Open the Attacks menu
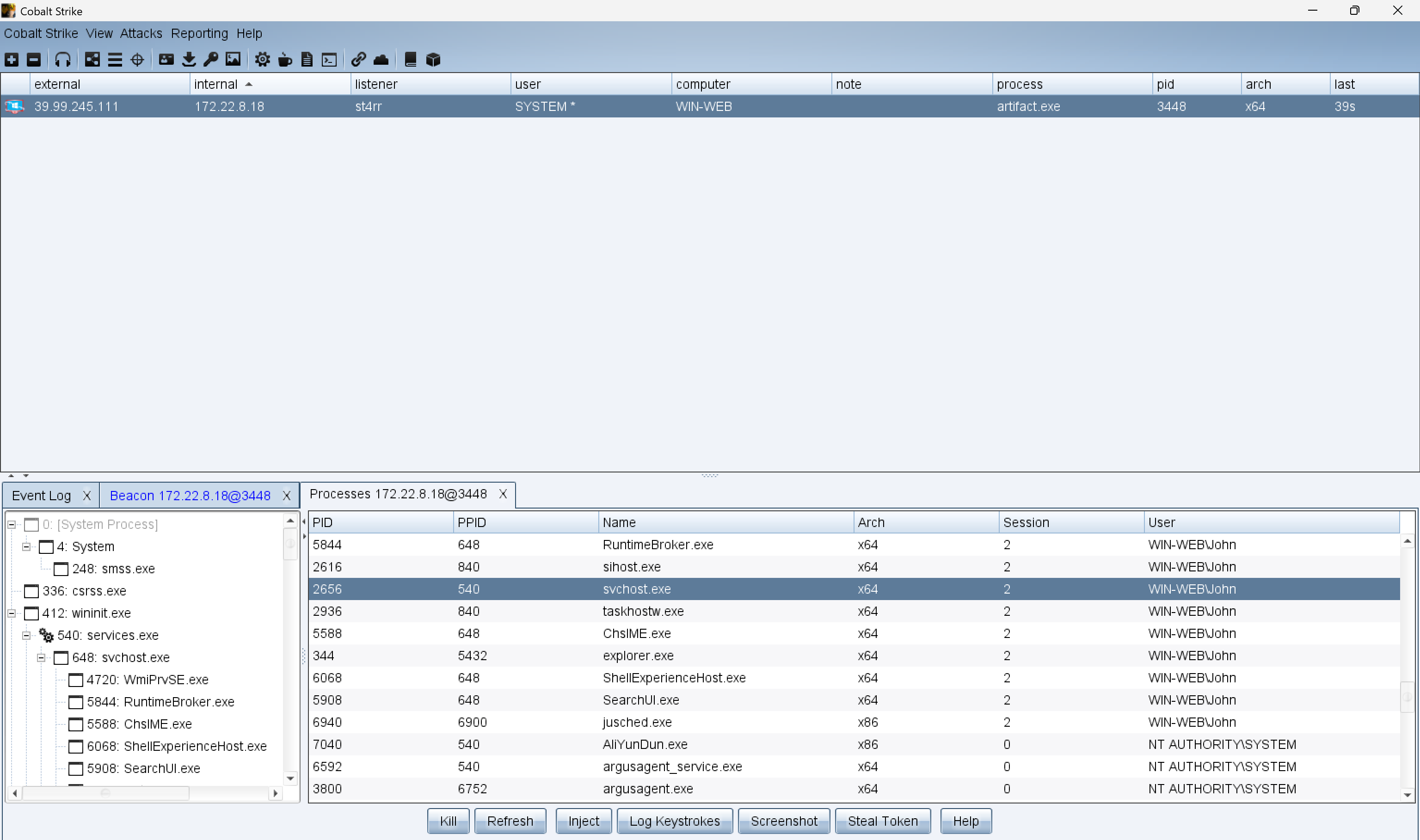The width and height of the screenshot is (1420, 840). point(141,33)
